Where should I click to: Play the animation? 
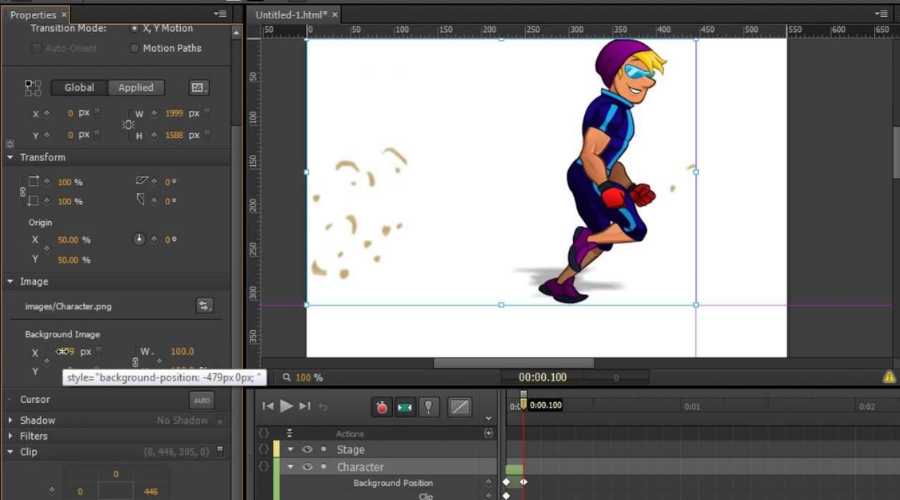point(286,406)
